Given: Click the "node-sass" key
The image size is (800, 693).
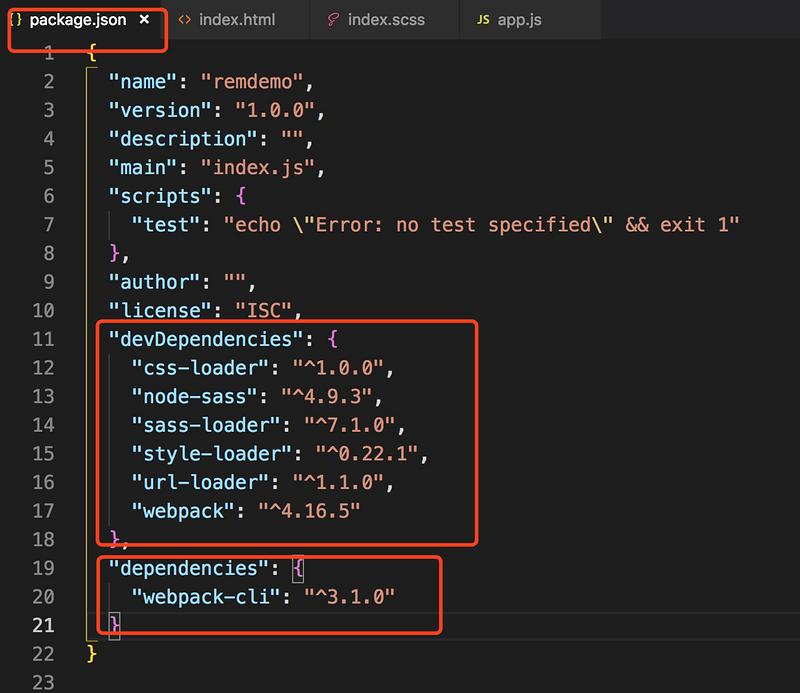Looking at the screenshot, I should click(194, 396).
